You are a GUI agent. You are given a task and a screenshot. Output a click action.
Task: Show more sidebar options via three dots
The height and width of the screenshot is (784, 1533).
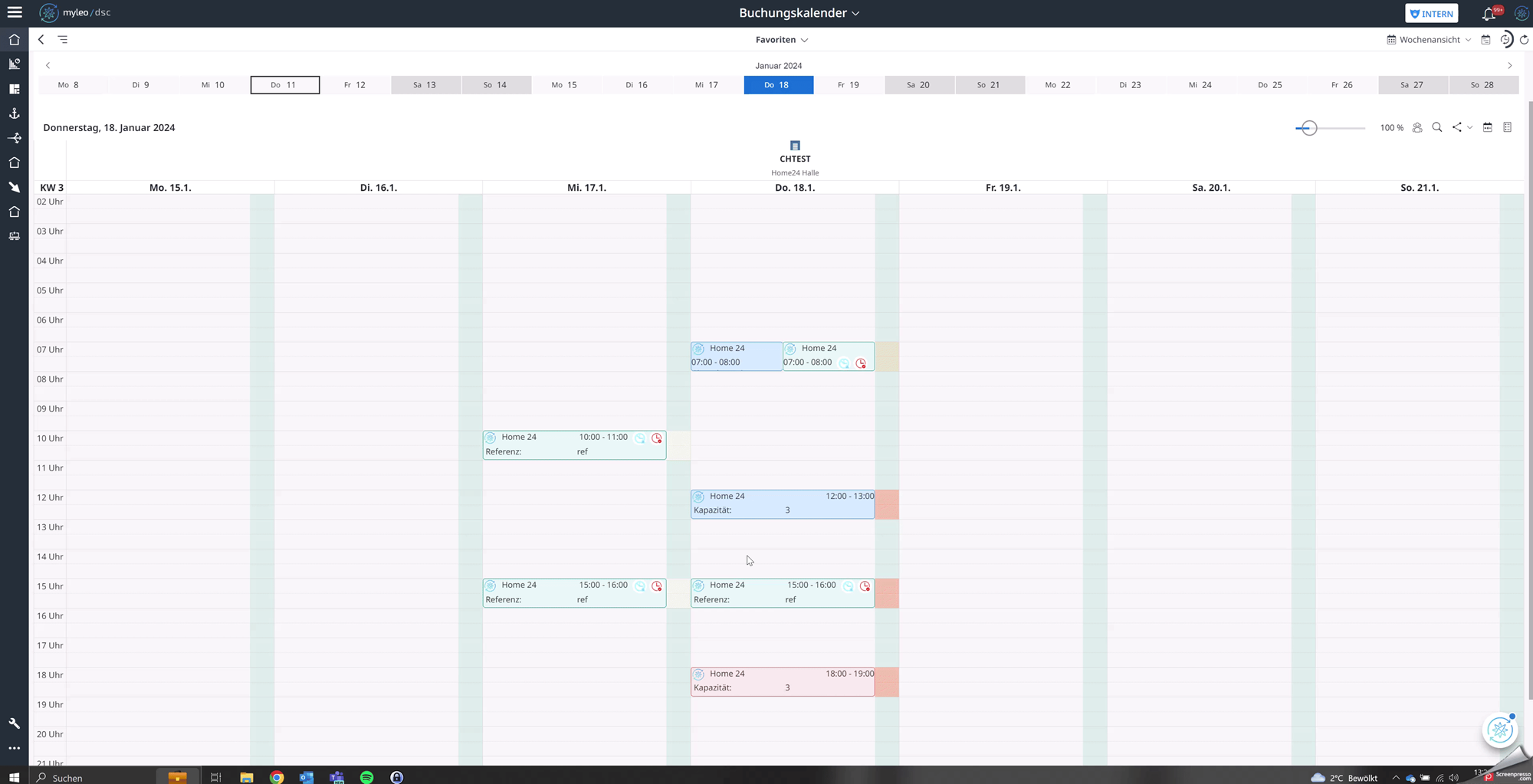coord(15,748)
